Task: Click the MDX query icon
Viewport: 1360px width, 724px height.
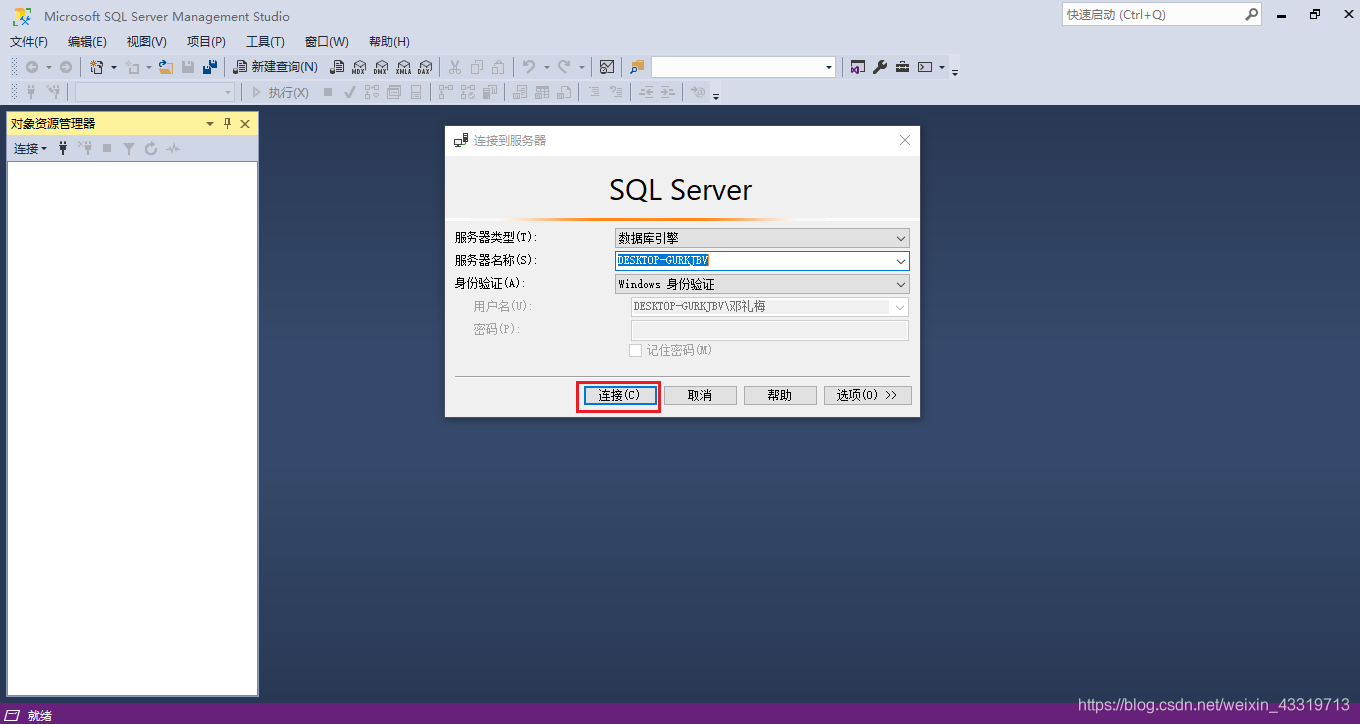Action: click(x=358, y=67)
